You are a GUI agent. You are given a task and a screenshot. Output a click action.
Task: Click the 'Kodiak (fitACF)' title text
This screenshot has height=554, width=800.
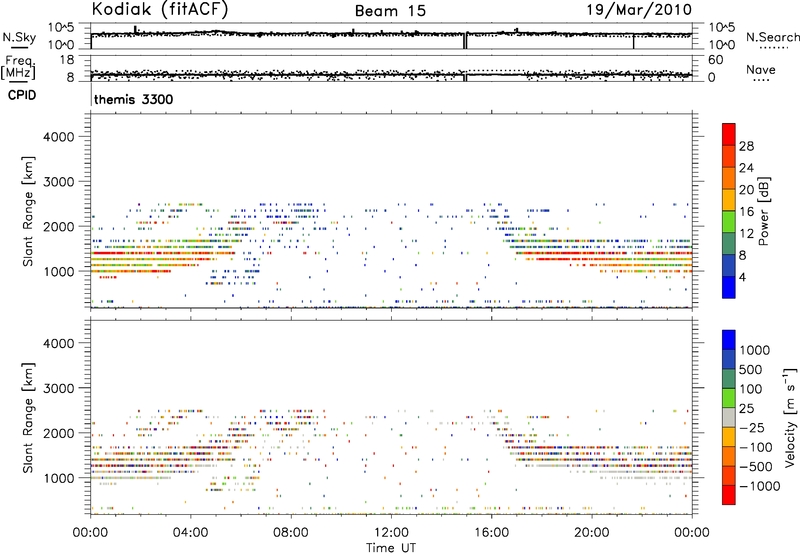[x=160, y=10]
